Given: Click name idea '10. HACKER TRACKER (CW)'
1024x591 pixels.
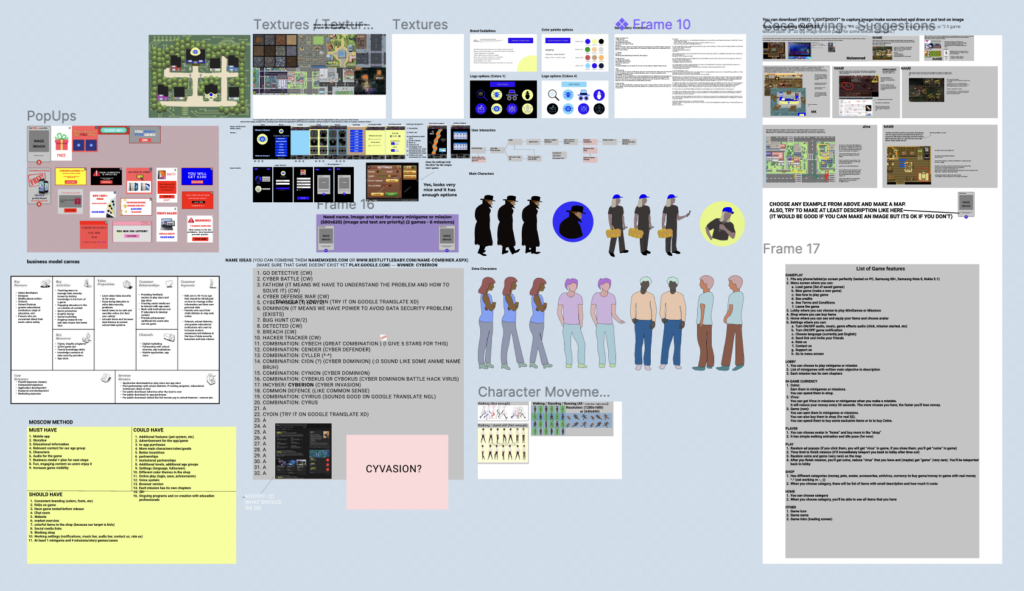Looking at the screenshot, I should click(x=287, y=338).
